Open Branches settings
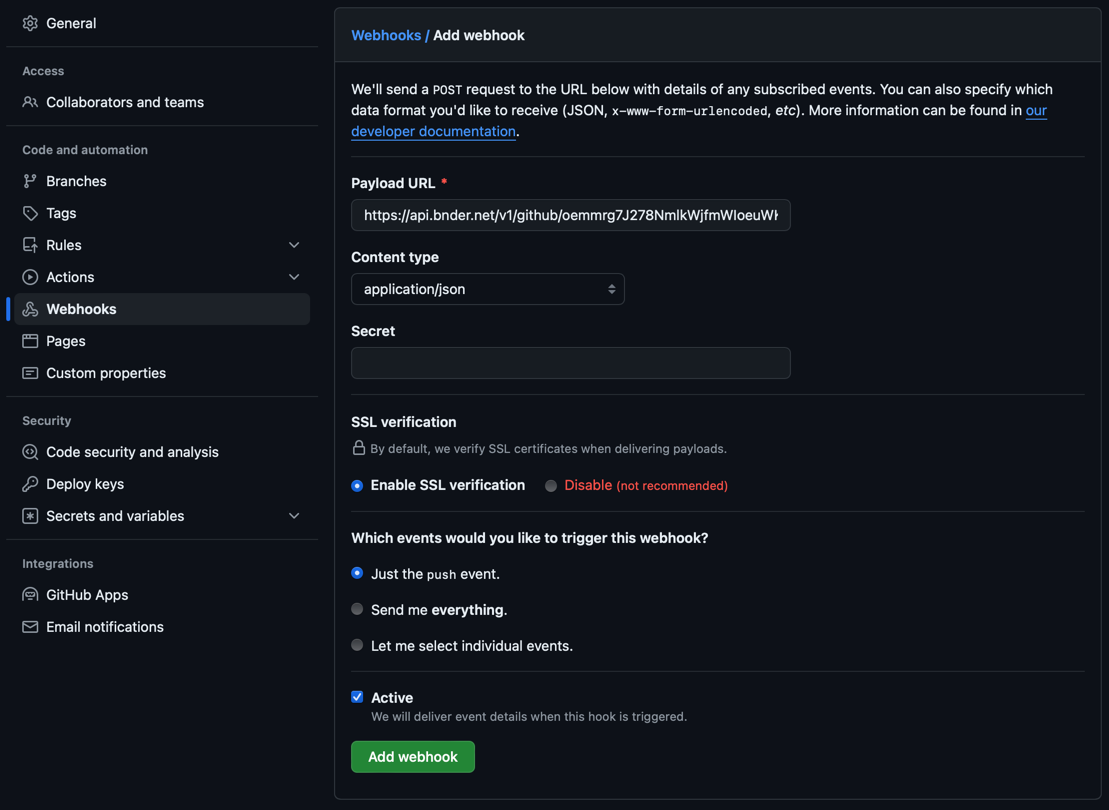This screenshot has width=1109, height=810. point(162,181)
